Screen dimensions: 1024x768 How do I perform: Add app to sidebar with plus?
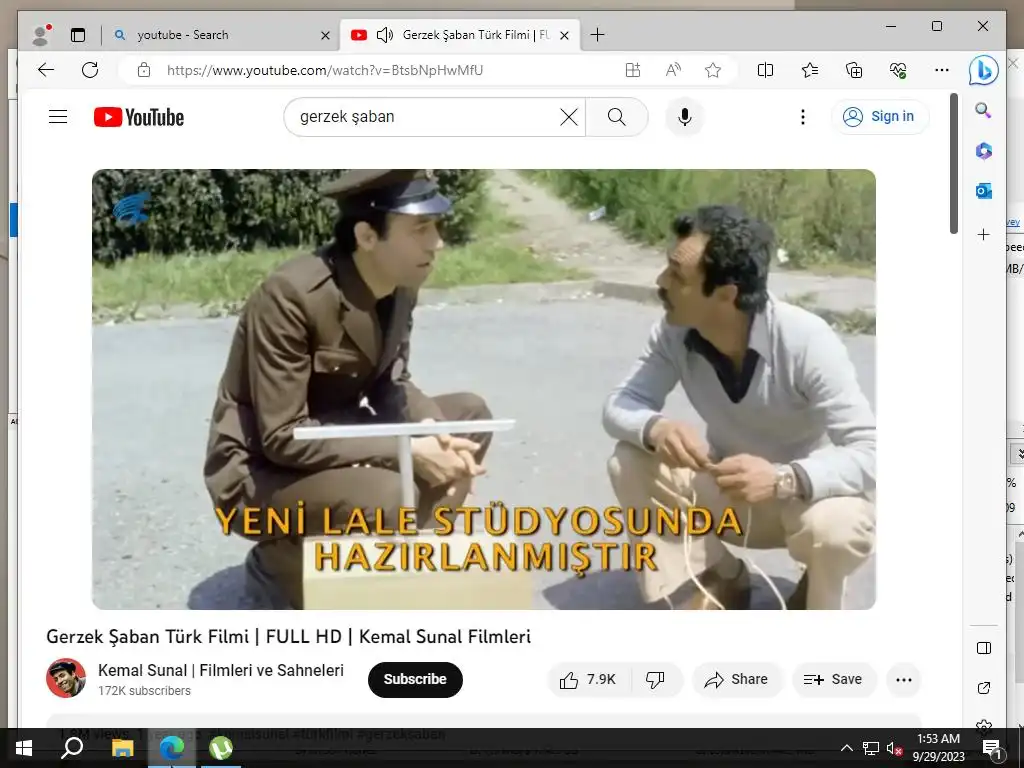984,234
